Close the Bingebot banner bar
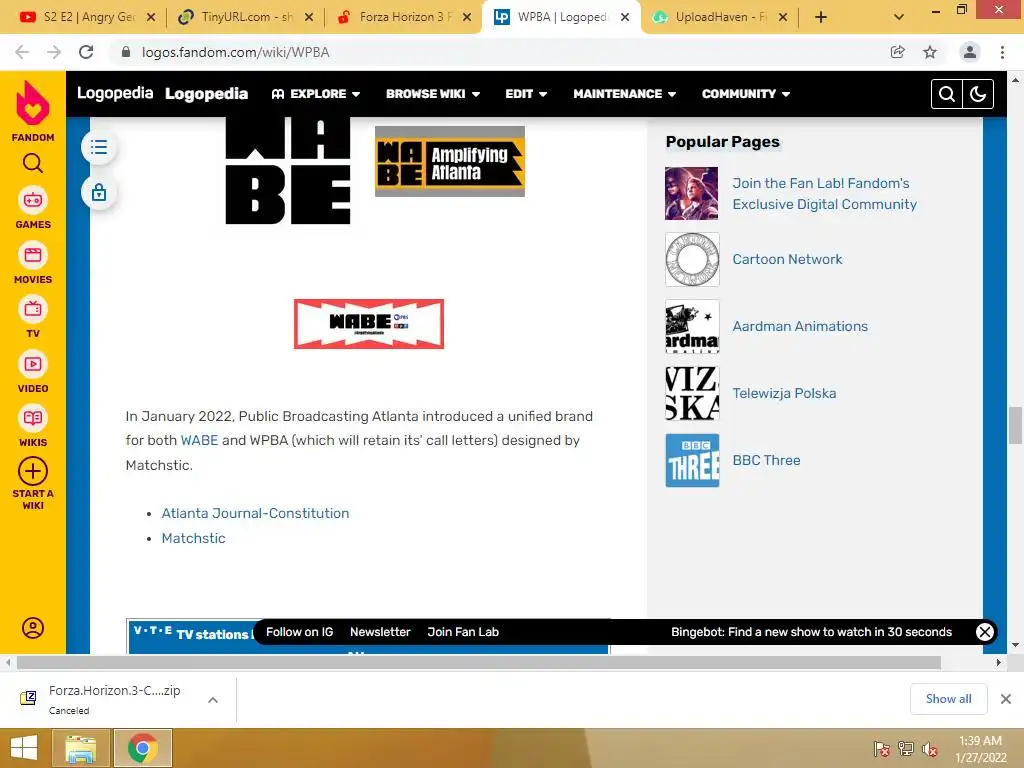Screen dimensions: 1024x768 pos(985,632)
